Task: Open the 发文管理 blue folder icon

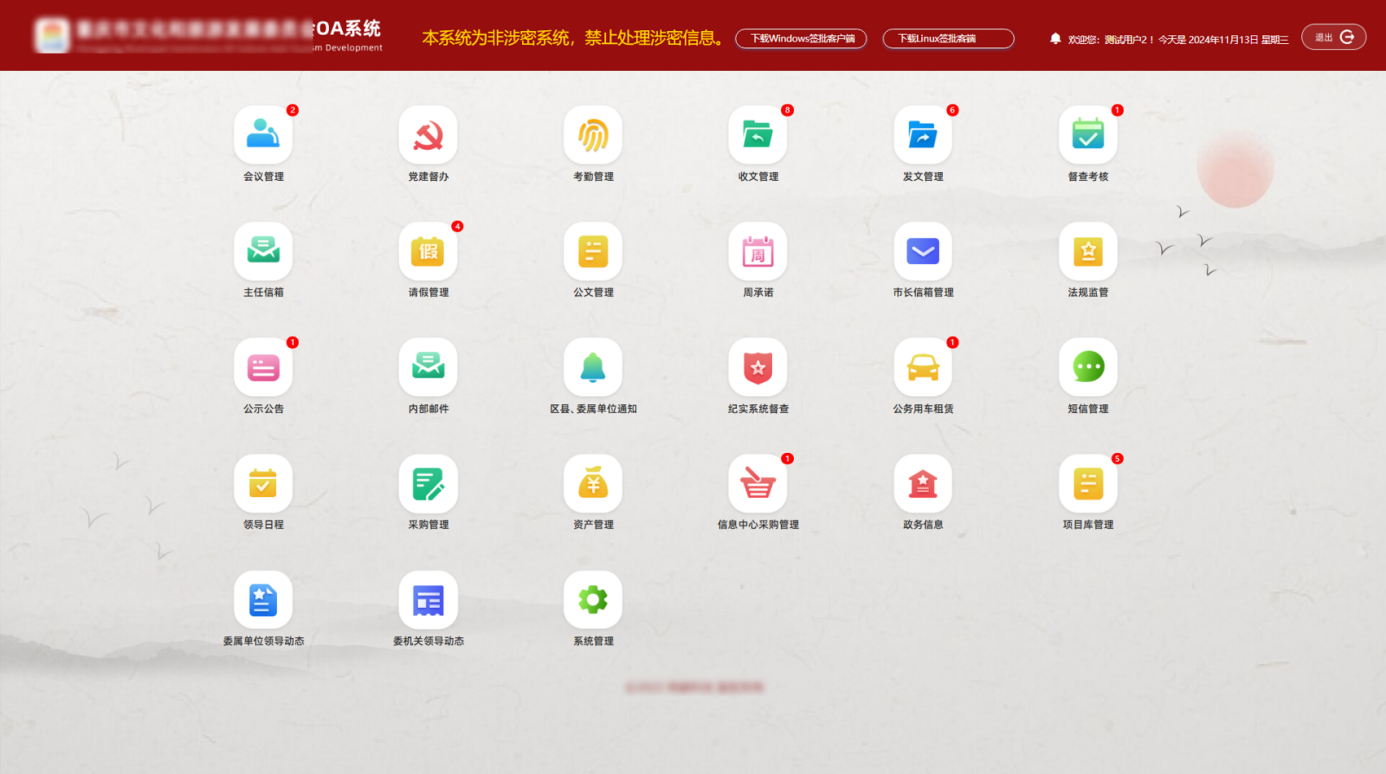Action: click(x=923, y=135)
